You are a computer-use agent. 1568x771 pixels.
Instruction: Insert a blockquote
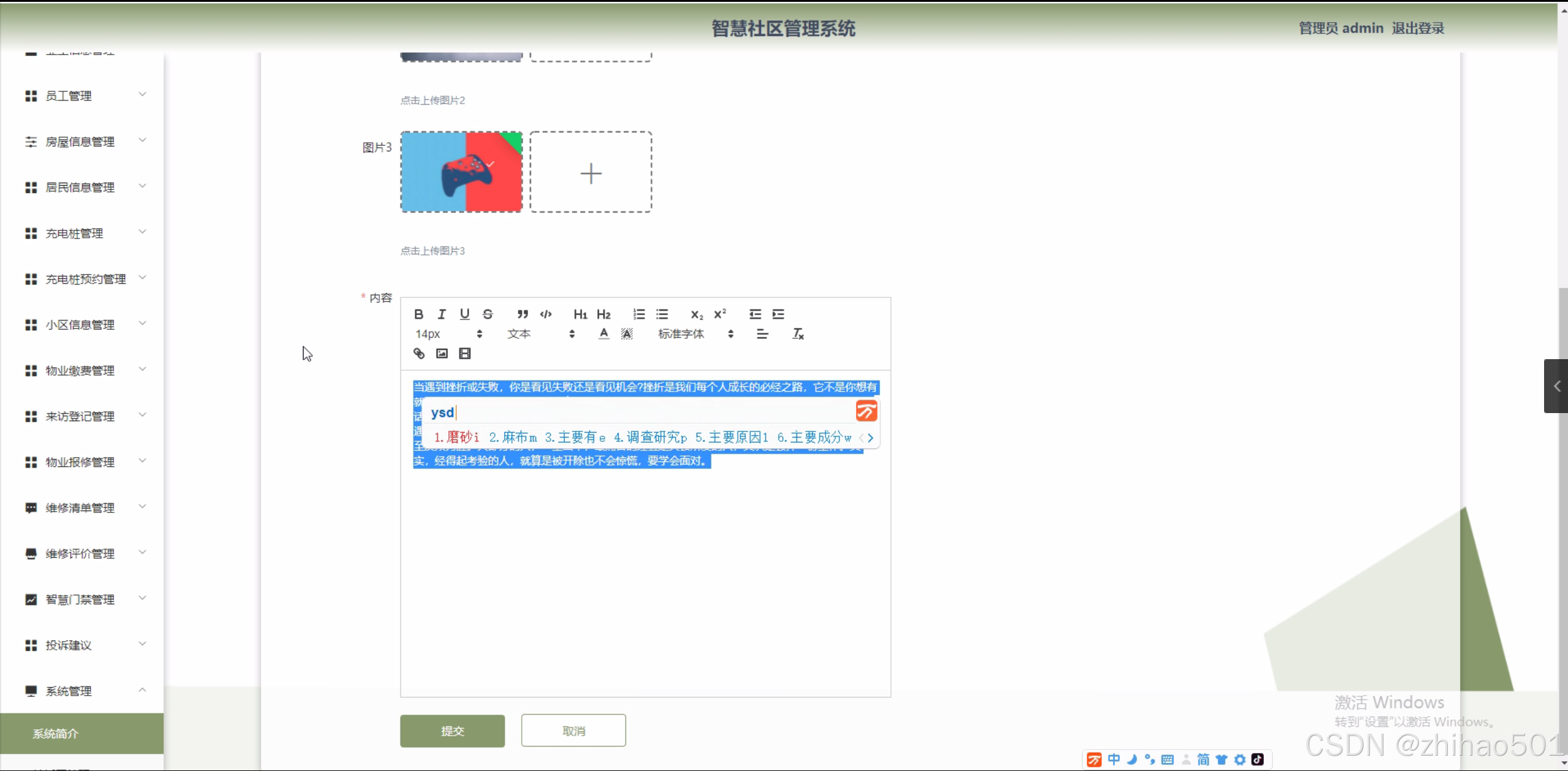coord(522,314)
